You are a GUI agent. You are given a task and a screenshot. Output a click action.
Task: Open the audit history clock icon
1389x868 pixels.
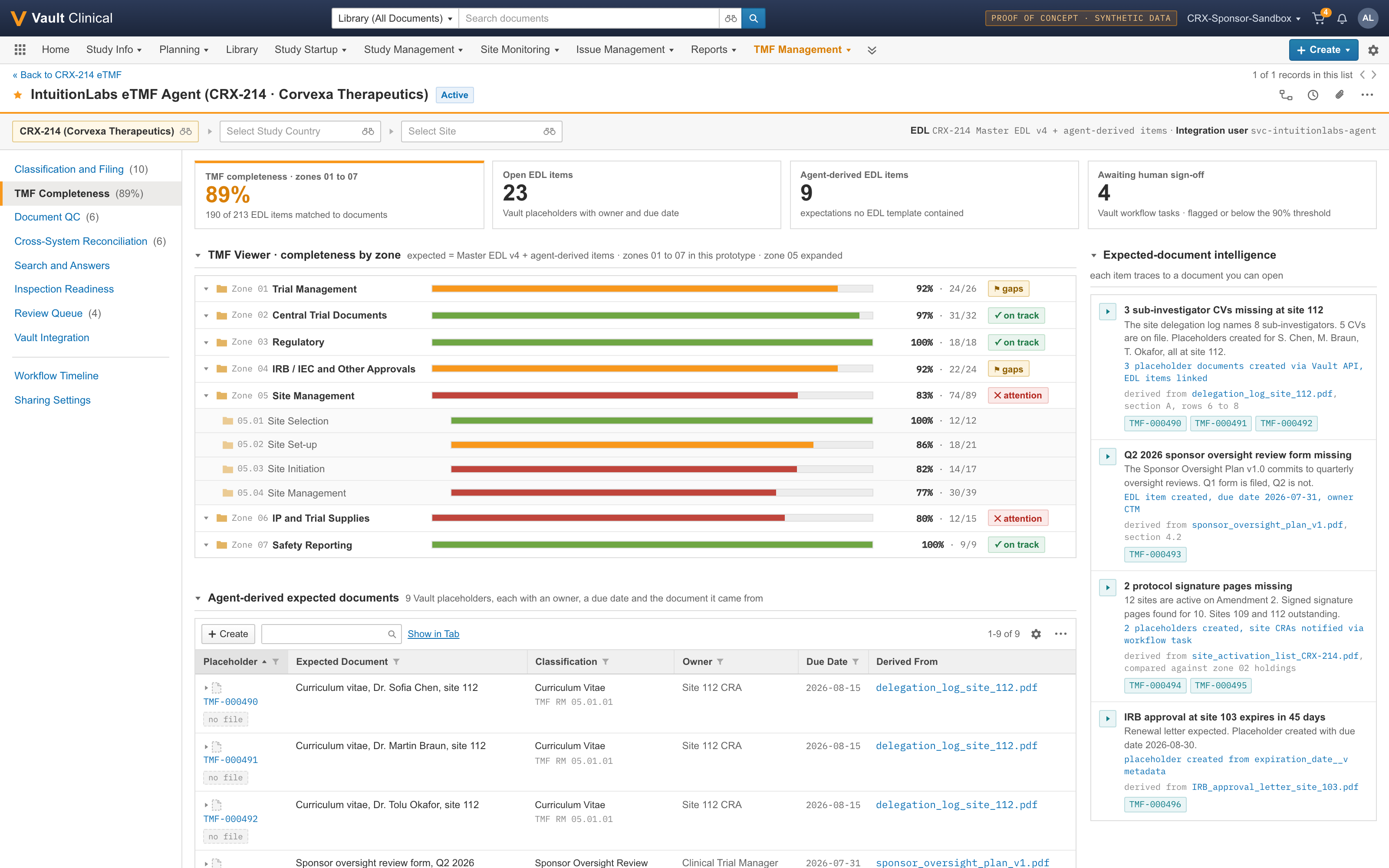(x=1313, y=95)
